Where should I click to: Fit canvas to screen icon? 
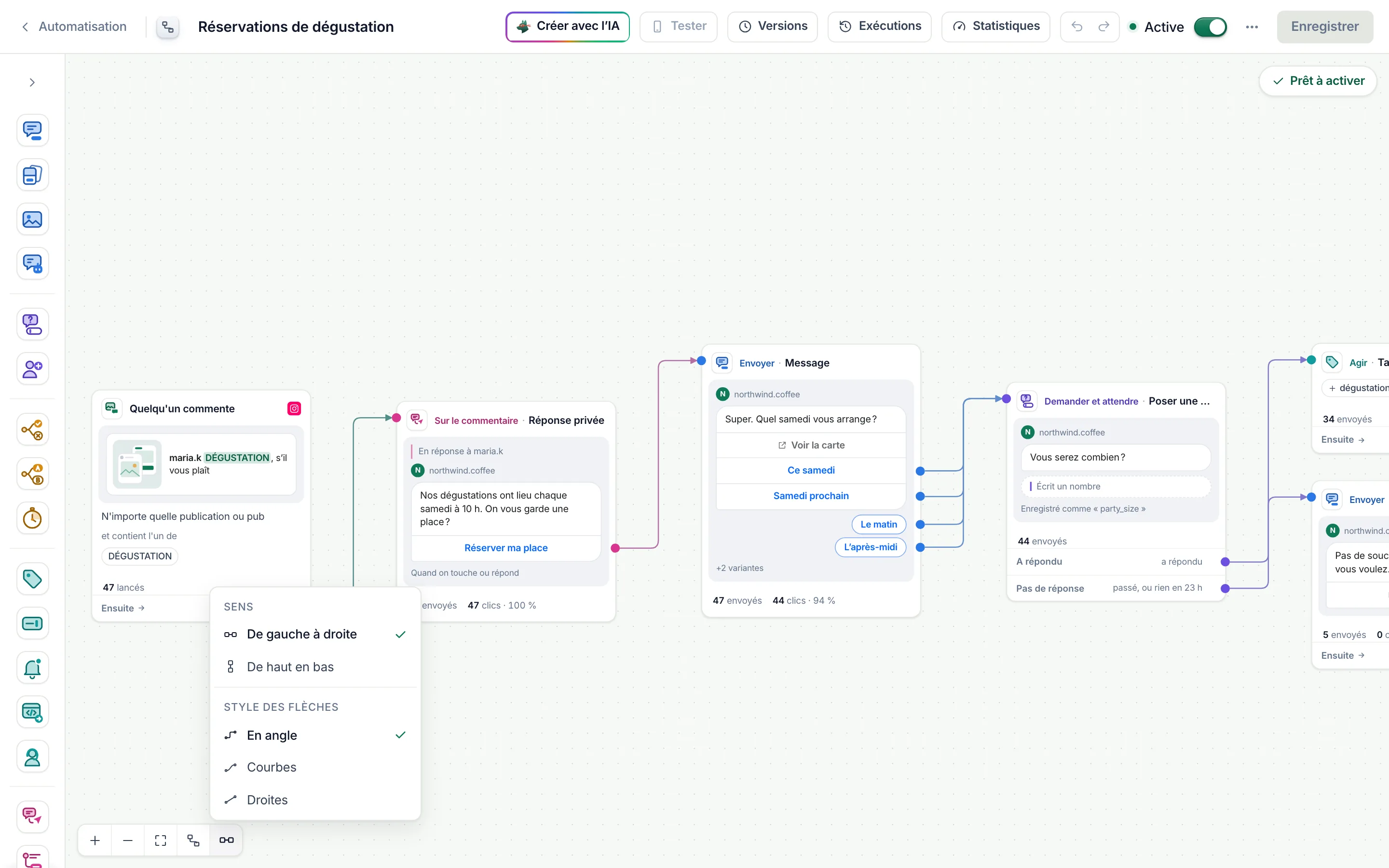tap(161, 841)
